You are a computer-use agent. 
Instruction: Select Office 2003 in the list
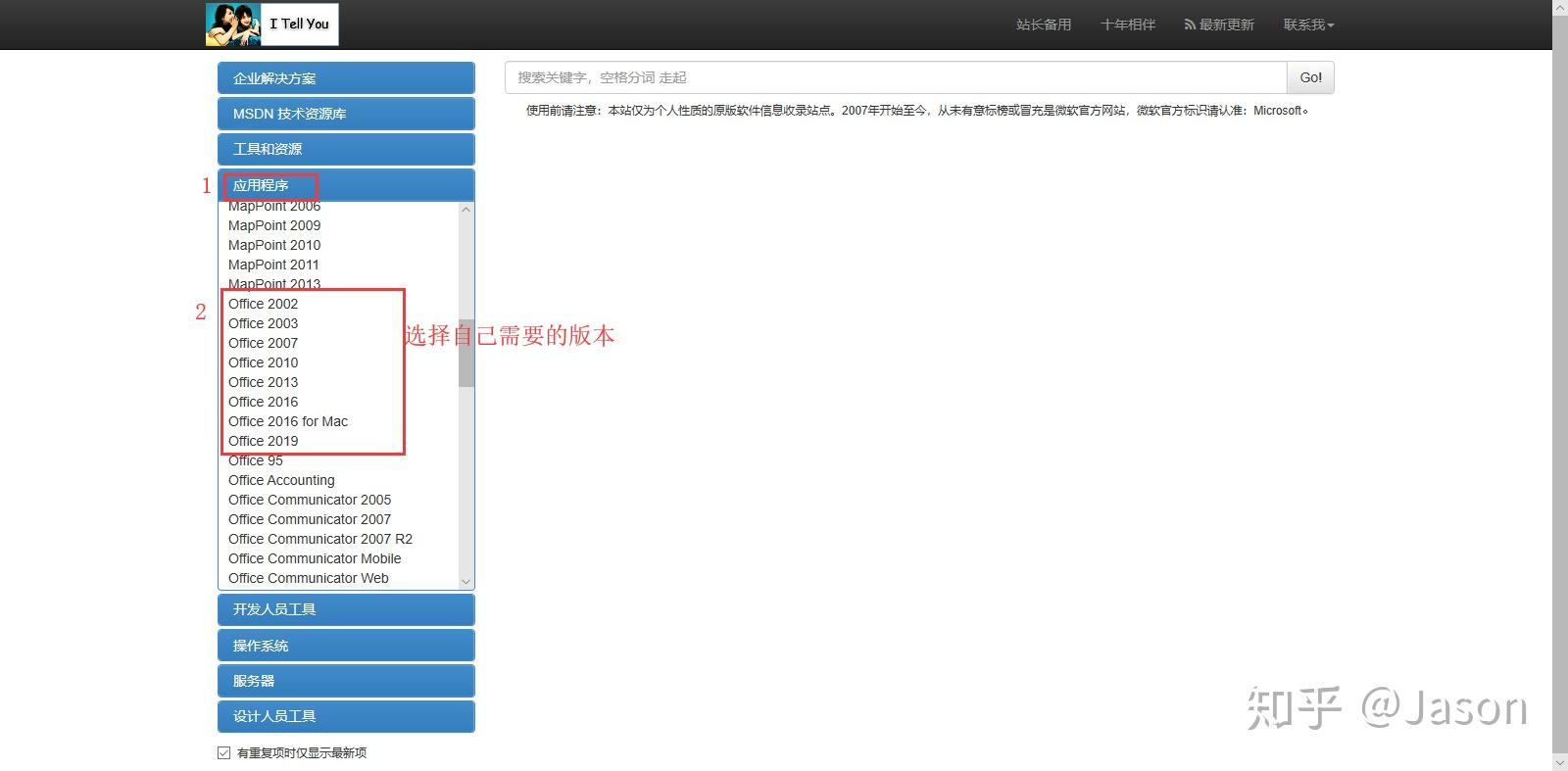pyautogui.click(x=263, y=323)
